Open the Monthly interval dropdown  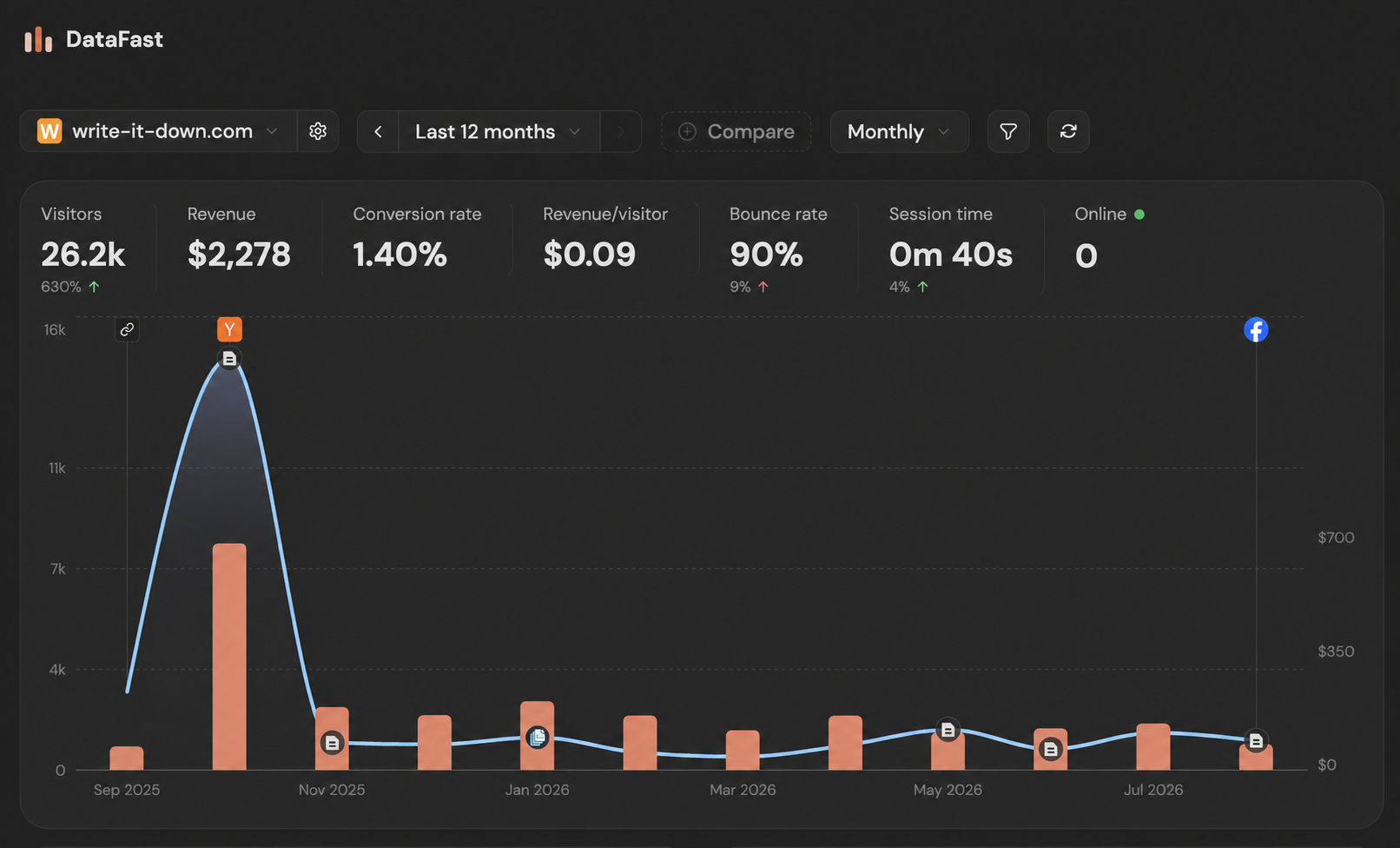pyautogui.click(x=899, y=131)
